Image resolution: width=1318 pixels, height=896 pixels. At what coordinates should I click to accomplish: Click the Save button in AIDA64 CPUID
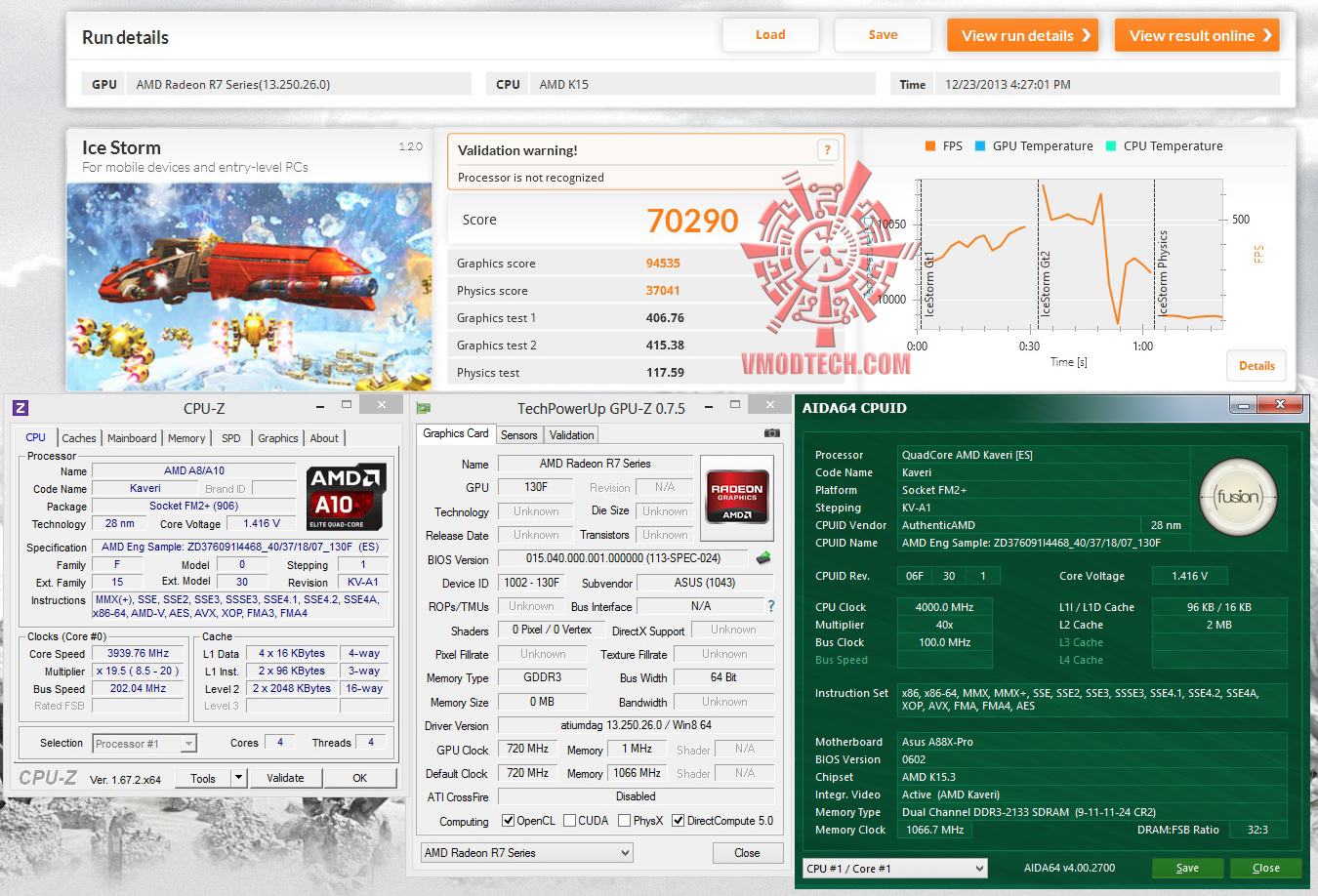coord(1187,868)
